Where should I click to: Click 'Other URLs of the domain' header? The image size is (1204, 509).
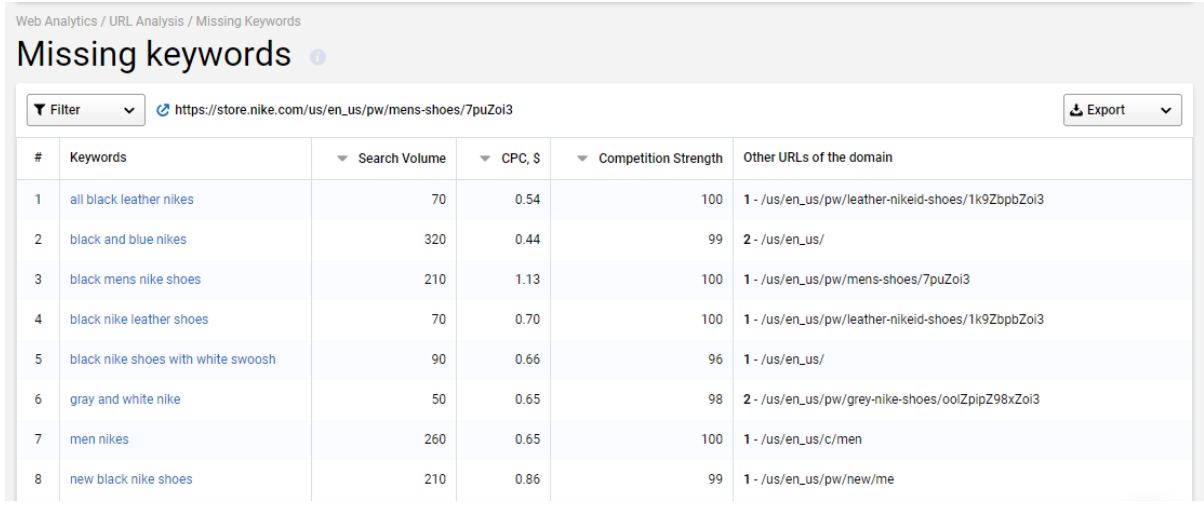[818, 158]
